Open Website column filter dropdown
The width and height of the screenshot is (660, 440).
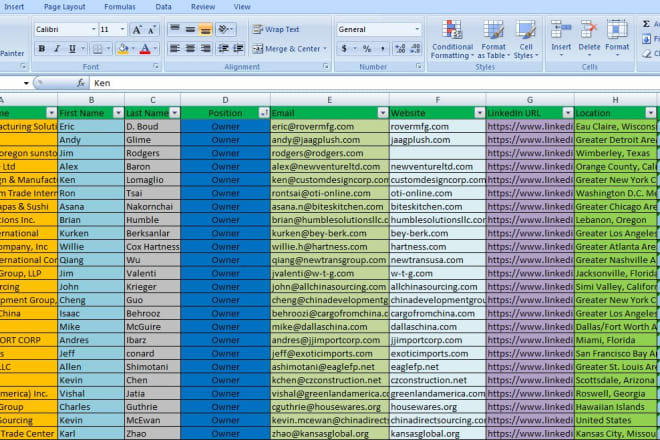[x=479, y=112]
